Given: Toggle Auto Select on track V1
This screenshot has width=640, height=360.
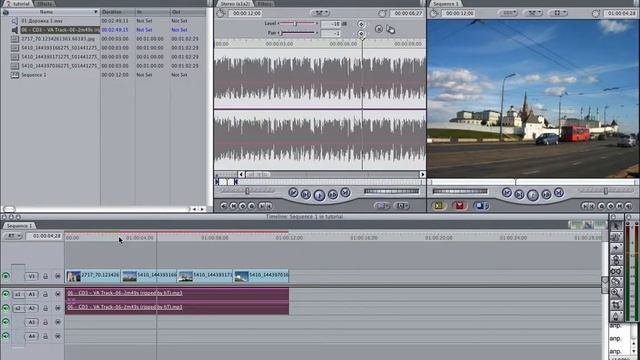Looking at the screenshot, I should tap(58, 276).
